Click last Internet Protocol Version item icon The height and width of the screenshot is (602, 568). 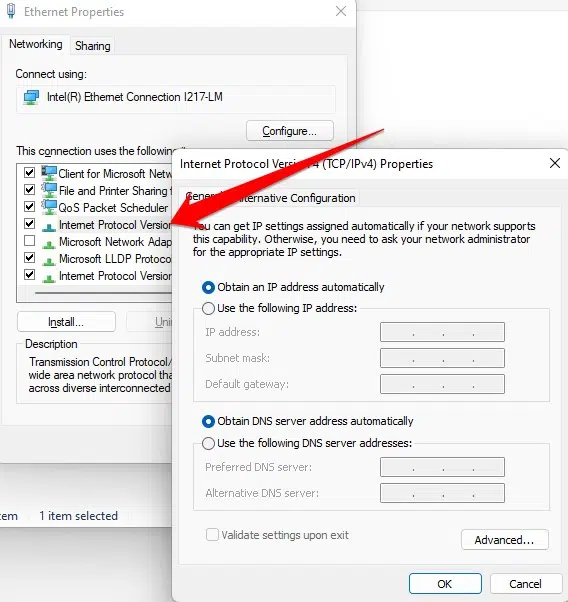[48, 278]
